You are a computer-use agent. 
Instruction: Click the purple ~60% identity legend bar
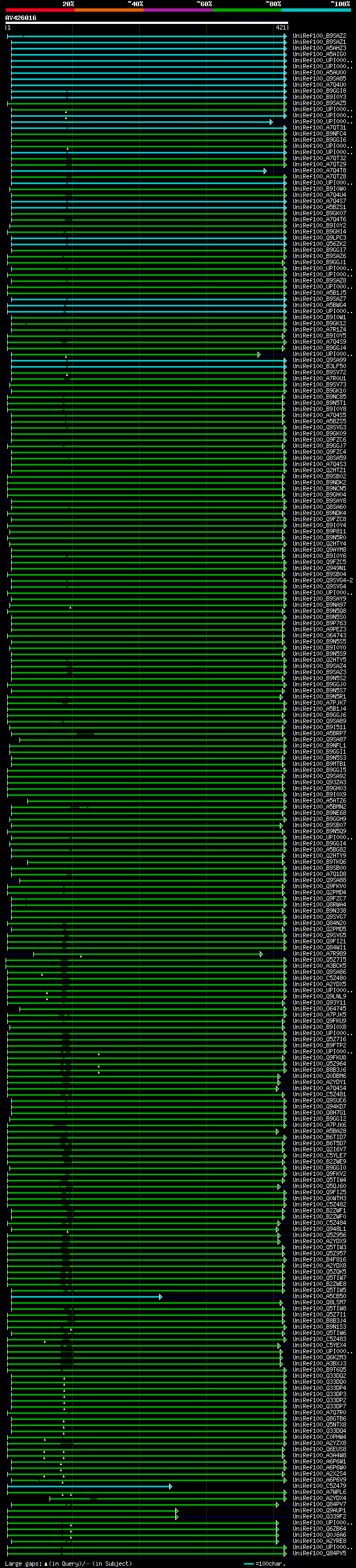pyautogui.click(x=179, y=10)
